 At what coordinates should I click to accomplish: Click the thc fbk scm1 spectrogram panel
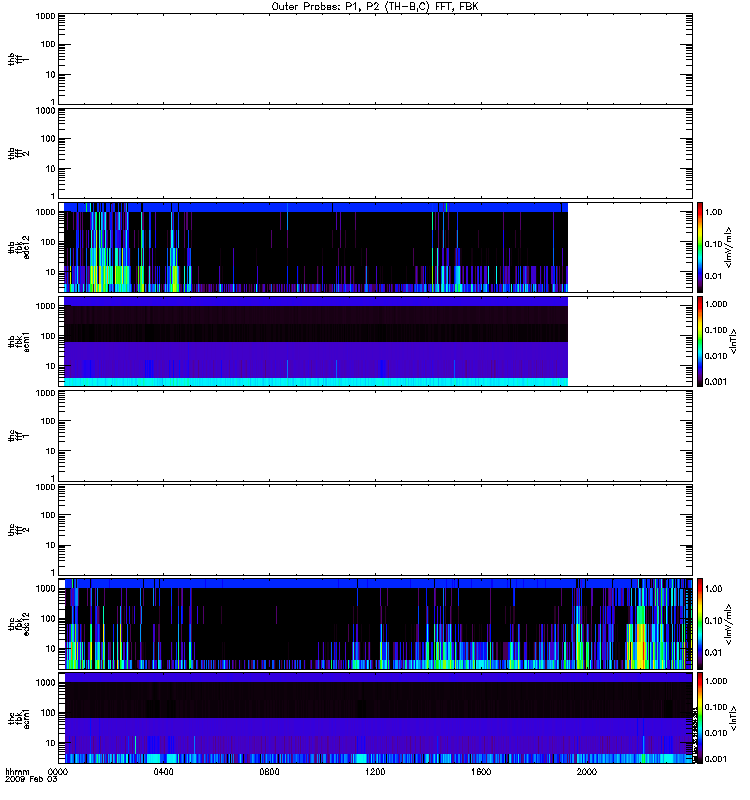pyautogui.click(x=375, y=718)
